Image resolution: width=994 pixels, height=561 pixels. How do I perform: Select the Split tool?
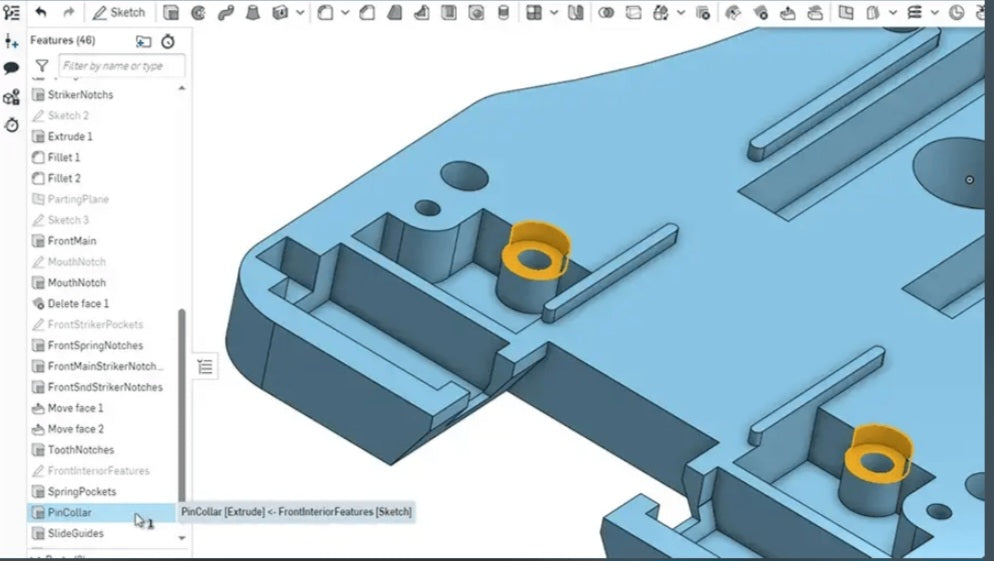pos(633,13)
